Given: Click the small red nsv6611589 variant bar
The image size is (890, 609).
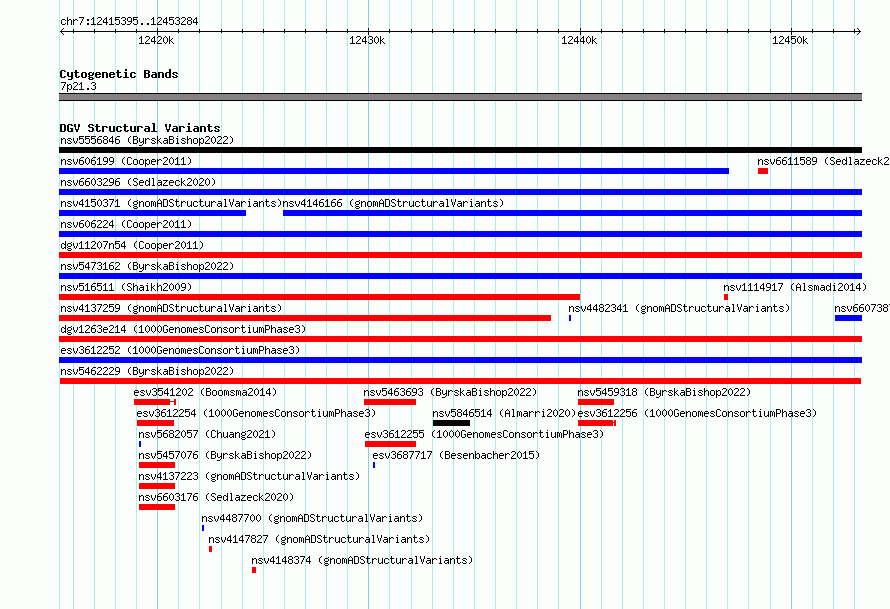Looking at the screenshot, I should click(x=763, y=171).
